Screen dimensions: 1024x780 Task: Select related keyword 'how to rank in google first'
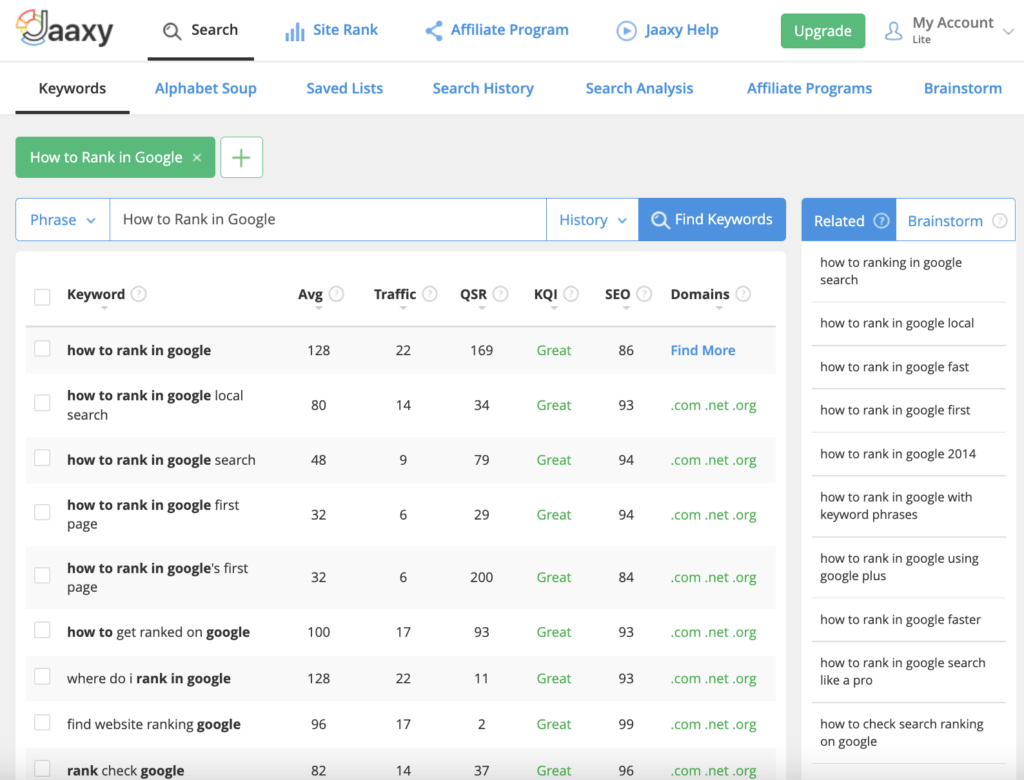click(x=895, y=410)
